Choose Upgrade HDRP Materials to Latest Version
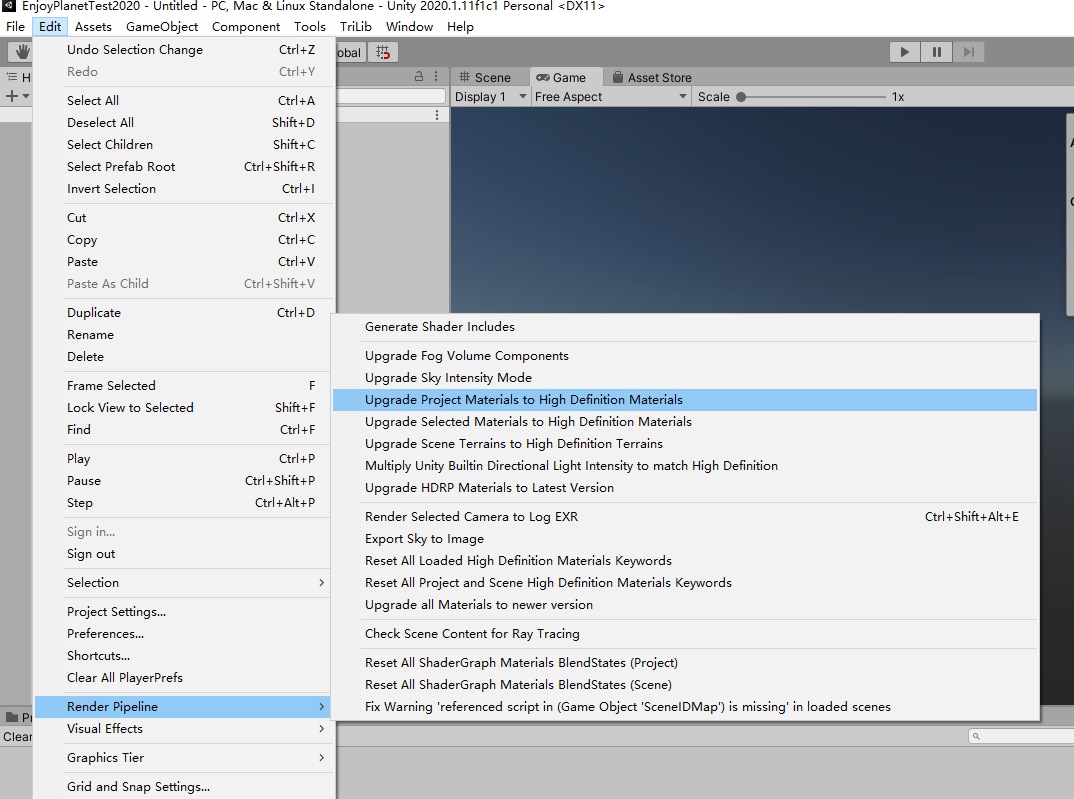Image resolution: width=1074 pixels, height=799 pixels. 685,487
